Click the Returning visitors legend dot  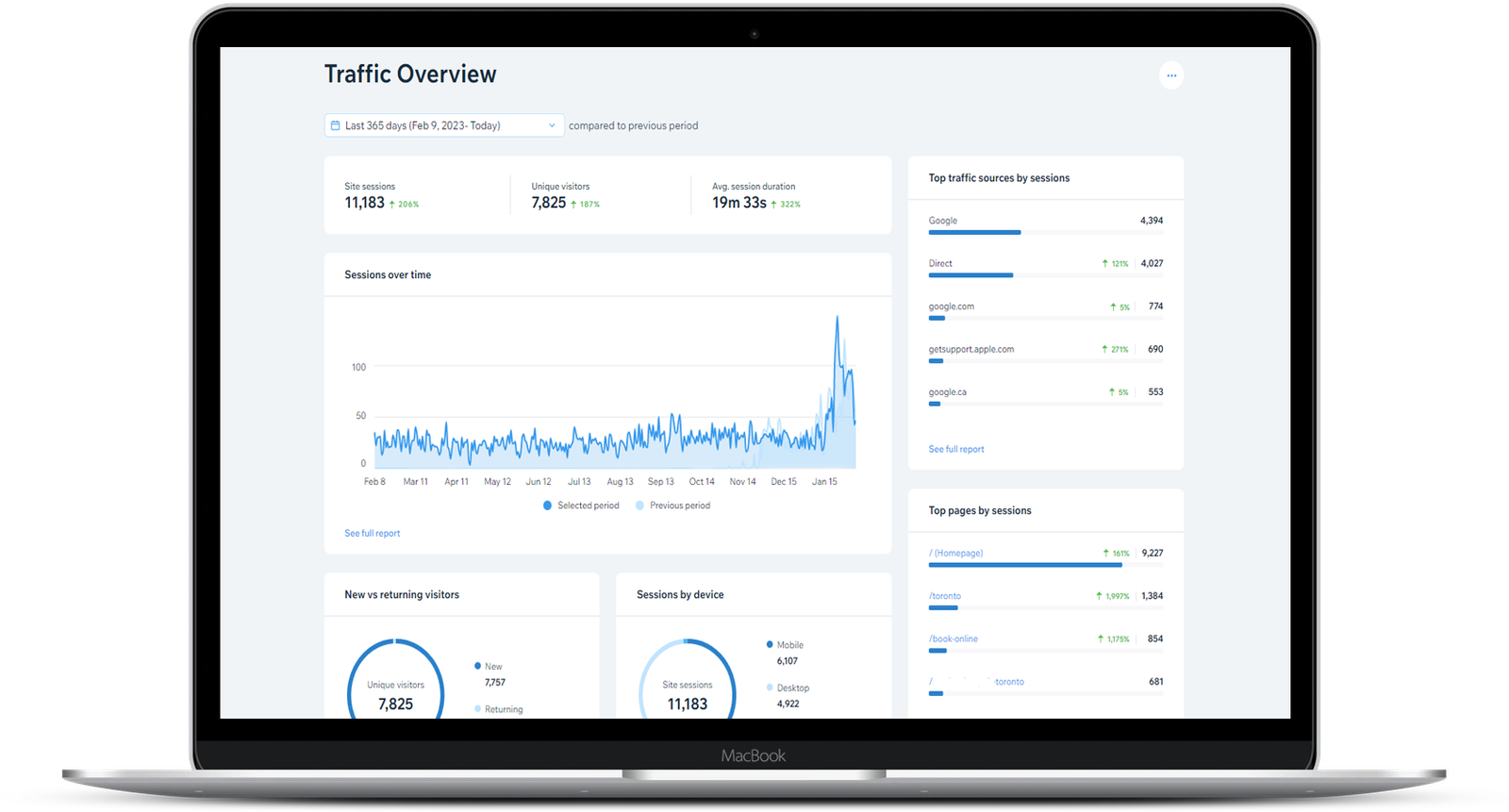[x=478, y=708]
